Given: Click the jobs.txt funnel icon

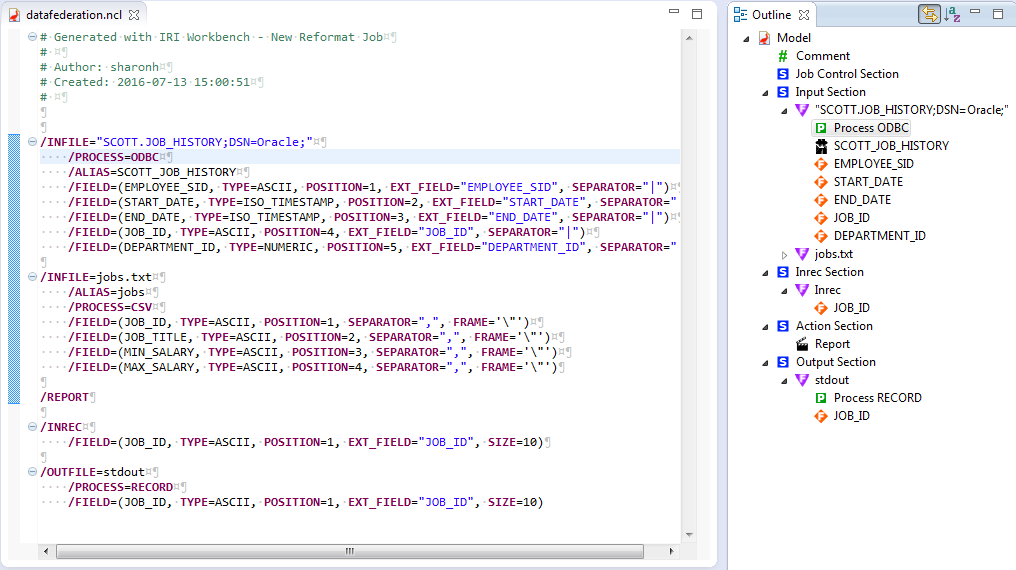Looking at the screenshot, I should click(x=802, y=254).
